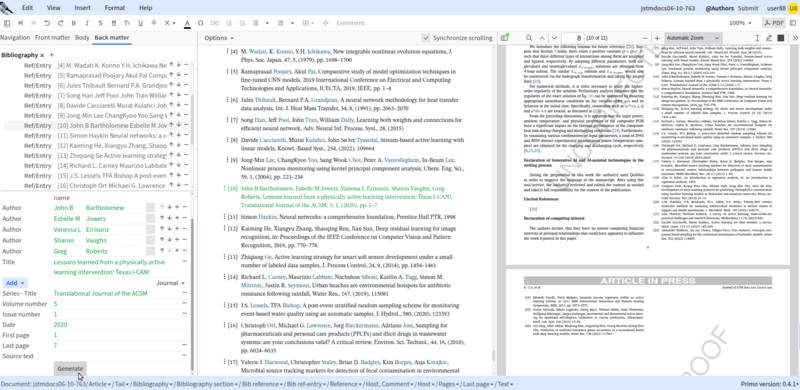Go to previous page in PDF viewer
The image size is (800, 390).
click(x=541, y=38)
